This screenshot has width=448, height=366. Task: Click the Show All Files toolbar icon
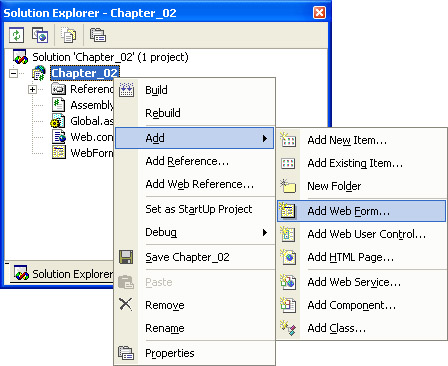(x=69, y=35)
